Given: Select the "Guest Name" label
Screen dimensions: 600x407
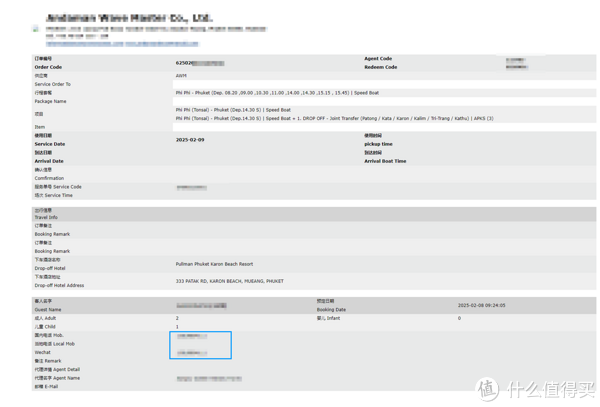Looking at the screenshot, I should tap(48, 309).
